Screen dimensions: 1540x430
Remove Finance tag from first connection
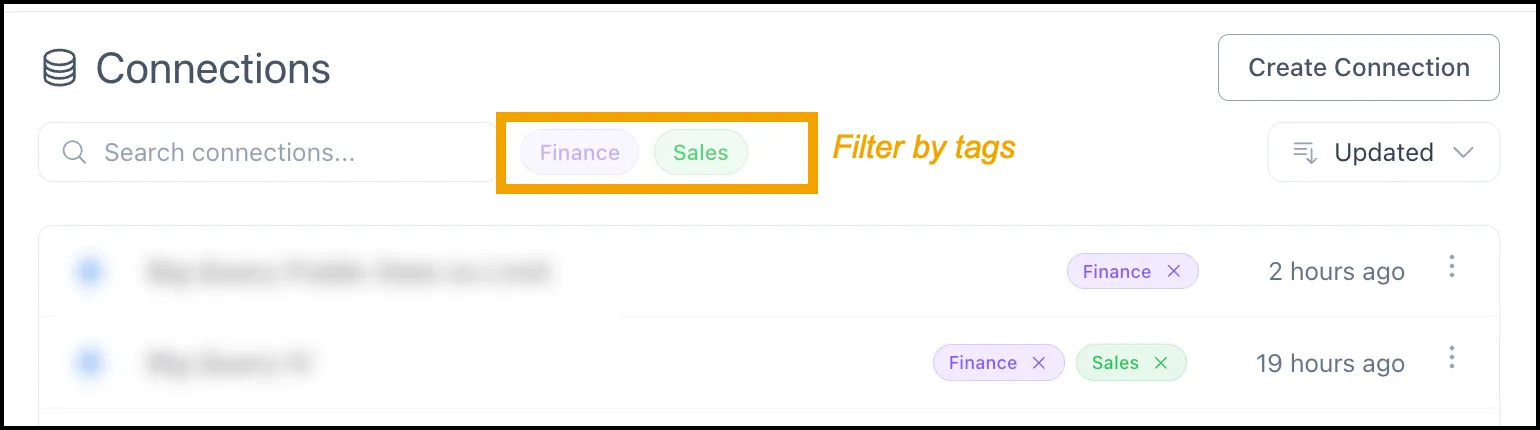tap(1174, 271)
